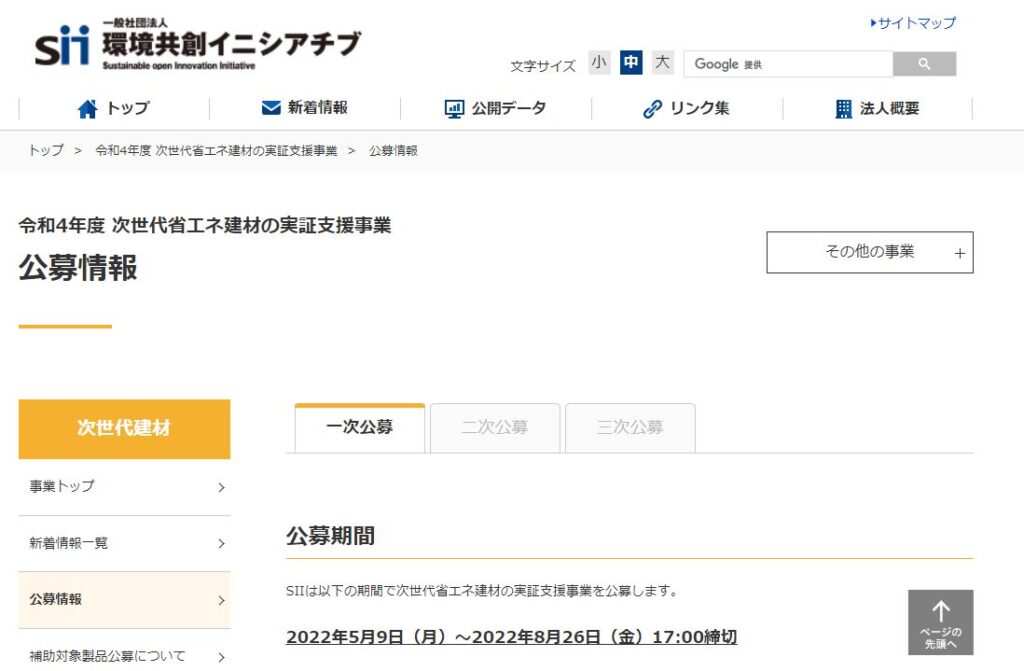Click the chain-link icon for リンク集
1024x671 pixels.
tap(654, 108)
